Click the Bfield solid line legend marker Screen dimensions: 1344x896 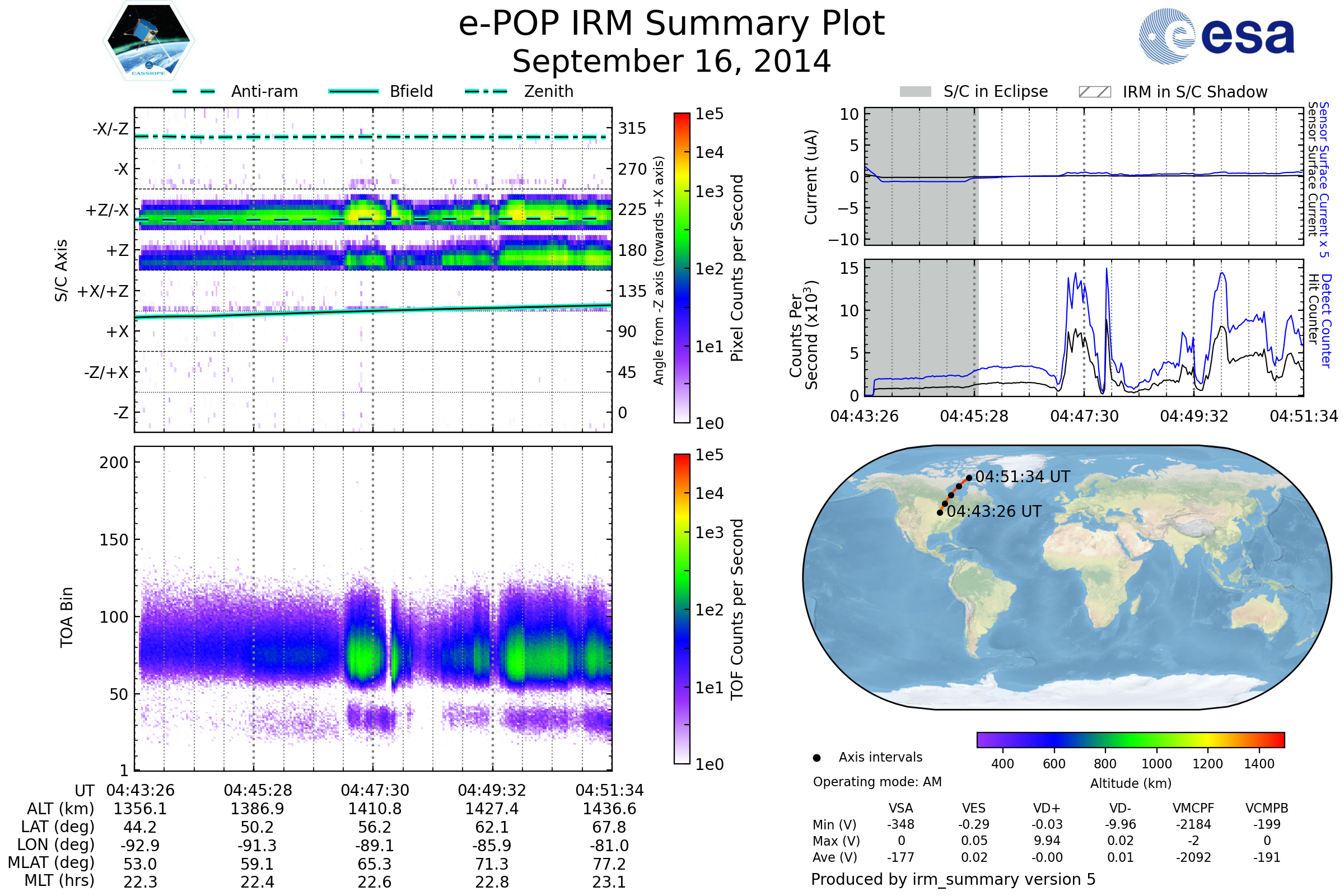353,91
